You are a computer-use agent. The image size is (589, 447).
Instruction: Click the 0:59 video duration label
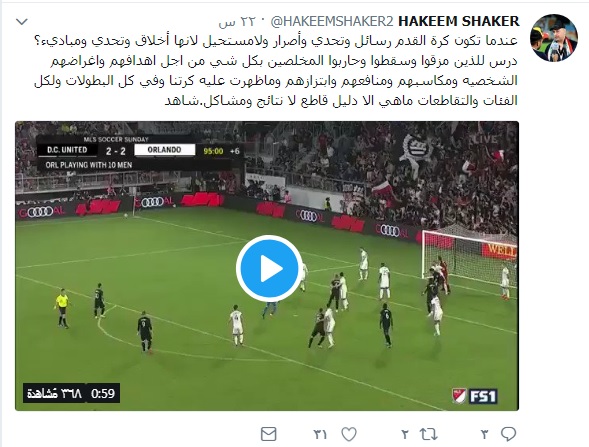click(103, 393)
